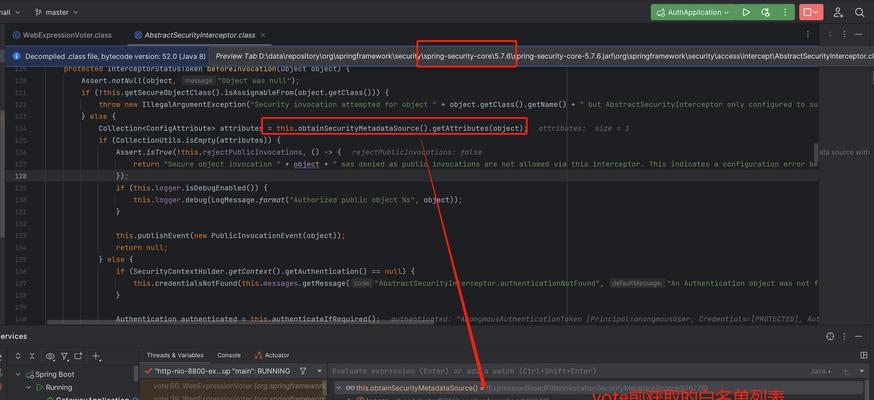This screenshot has width=874, height=400.
Task: Click the red stop button
Action: coord(807,12)
